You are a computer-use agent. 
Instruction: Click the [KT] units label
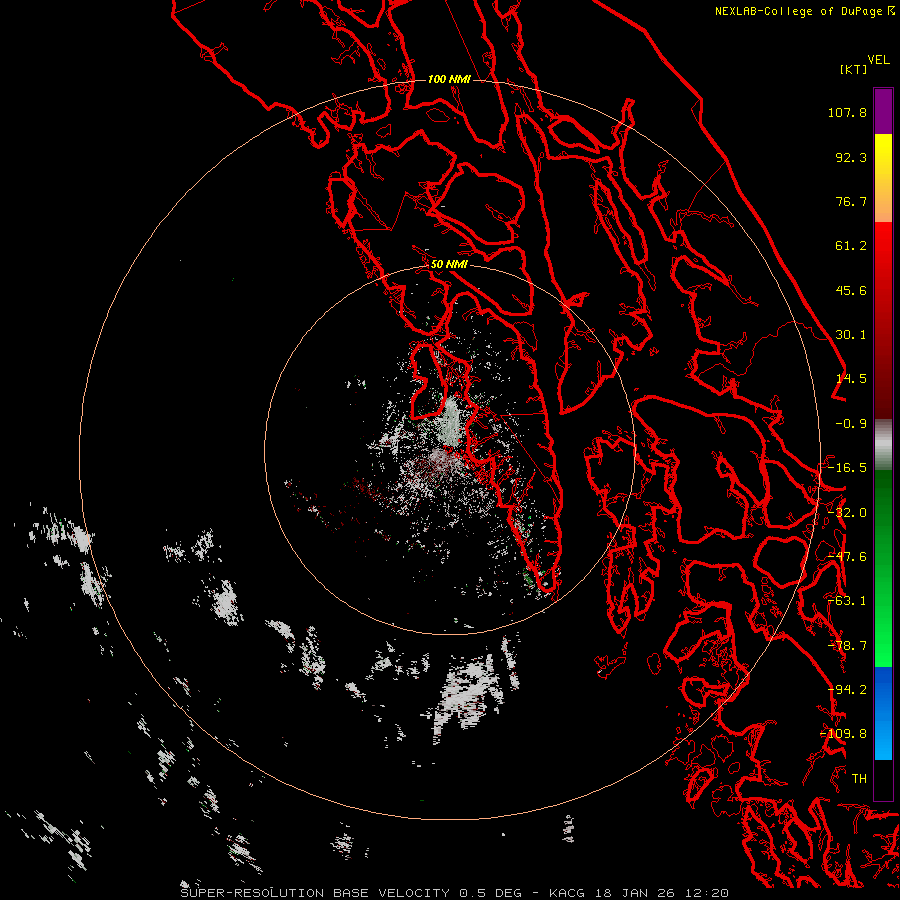(x=853, y=69)
